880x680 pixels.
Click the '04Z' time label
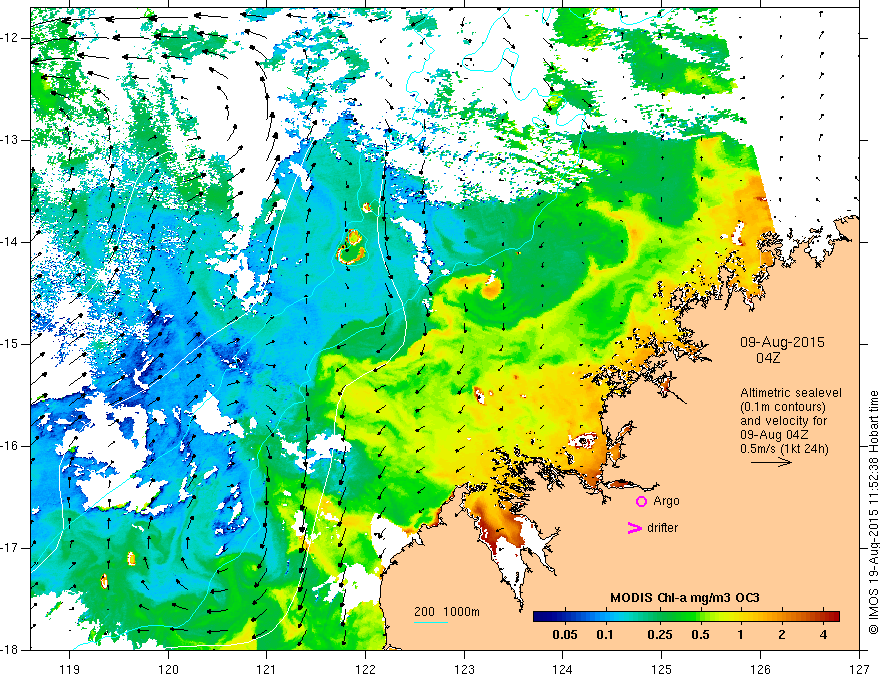pos(768,358)
